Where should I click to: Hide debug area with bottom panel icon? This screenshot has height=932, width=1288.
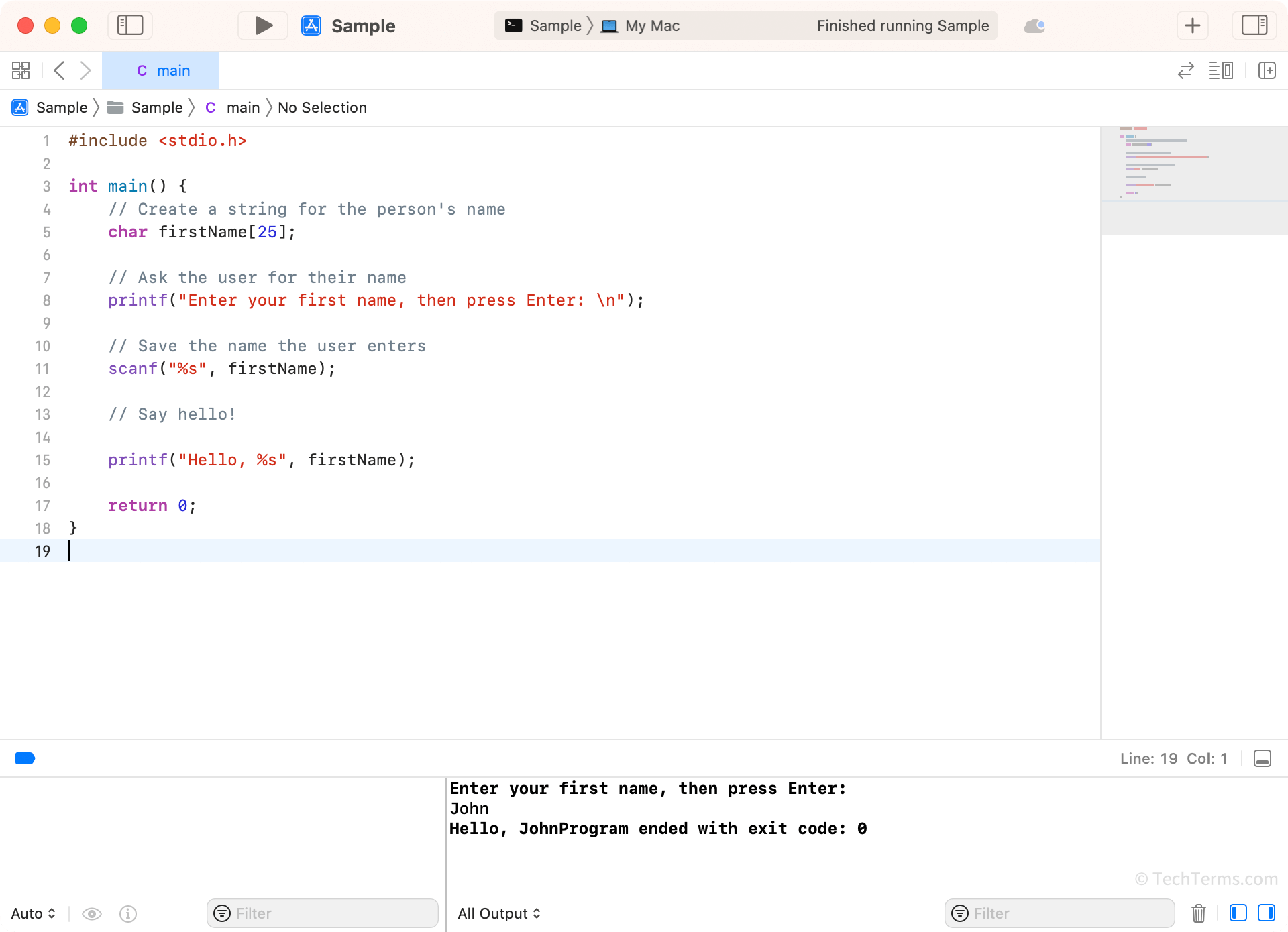(1263, 758)
